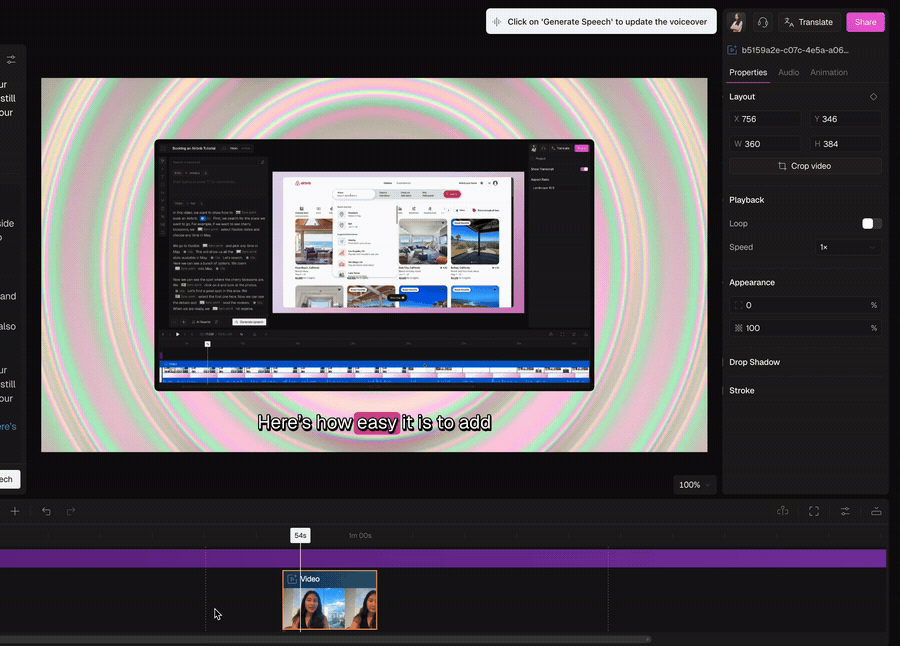Screen dimensions: 900x646
Task: Click the Crop video button
Action: pos(805,166)
